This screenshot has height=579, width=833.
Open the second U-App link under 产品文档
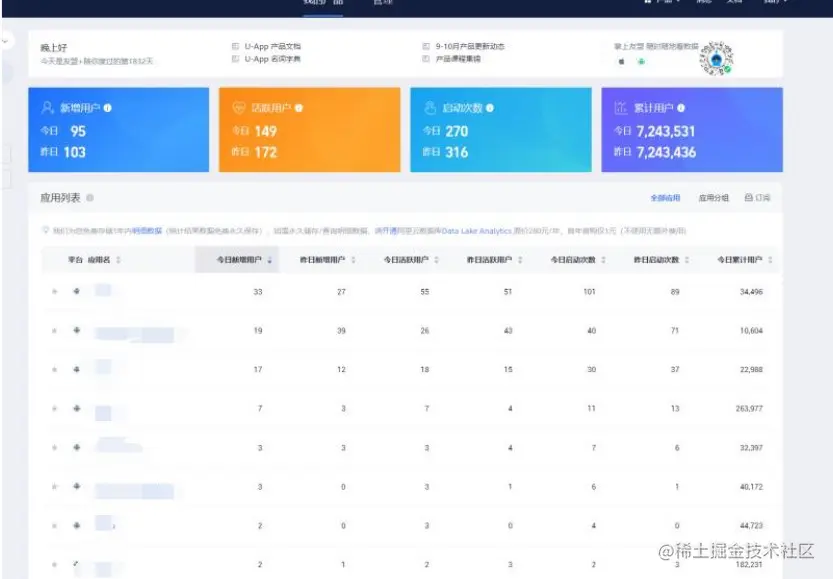tap(273, 58)
